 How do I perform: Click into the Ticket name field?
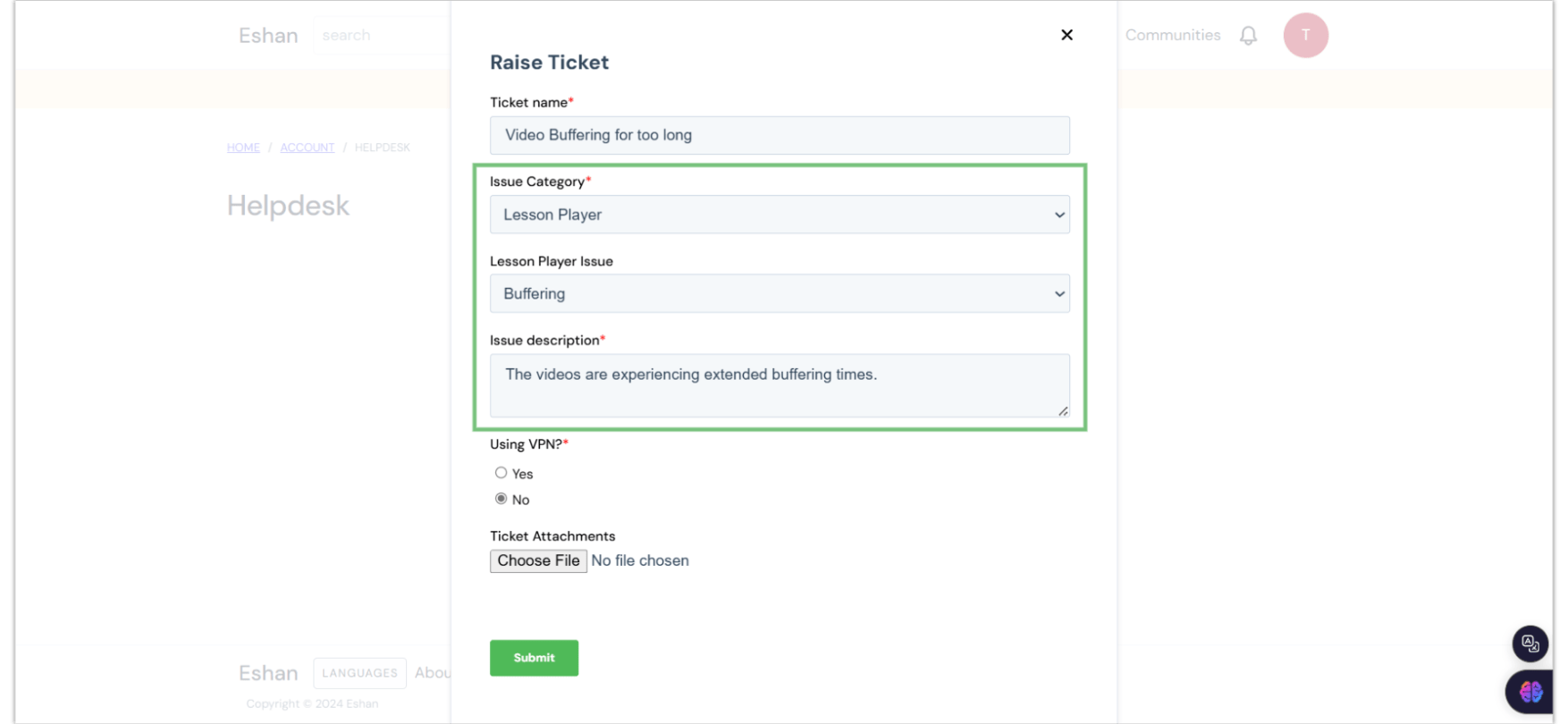[x=779, y=135]
